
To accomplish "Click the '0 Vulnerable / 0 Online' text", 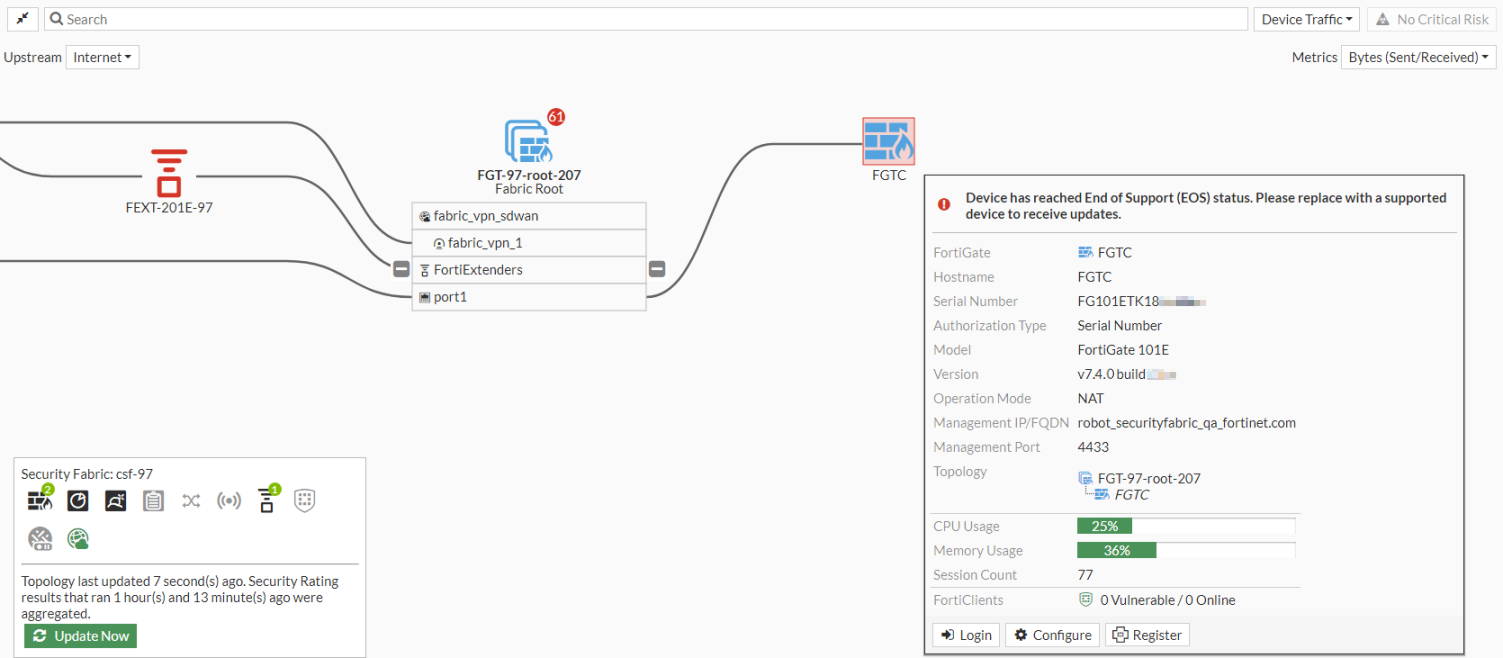I will (1168, 600).
